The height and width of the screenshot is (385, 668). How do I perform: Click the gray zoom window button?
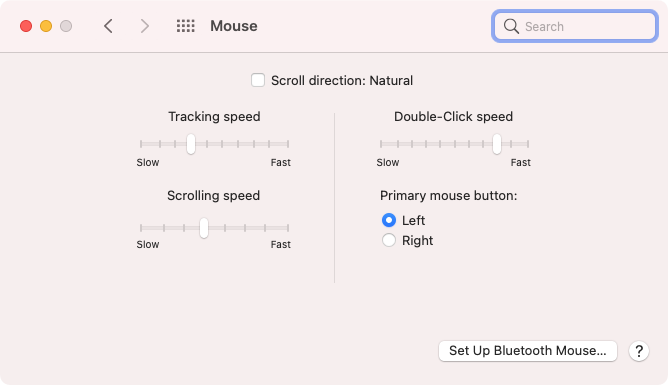coord(66,26)
